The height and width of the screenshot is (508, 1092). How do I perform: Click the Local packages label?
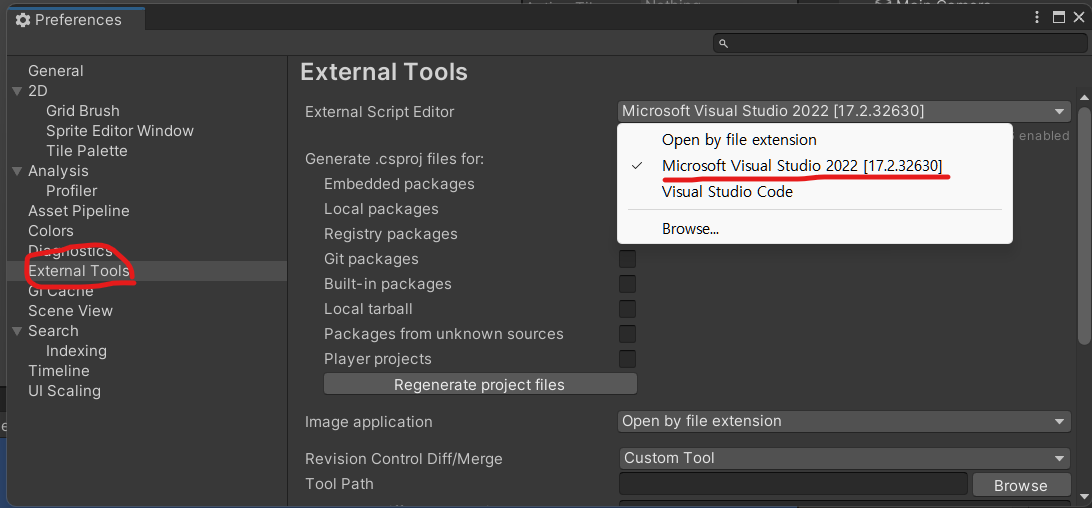[381, 209]
